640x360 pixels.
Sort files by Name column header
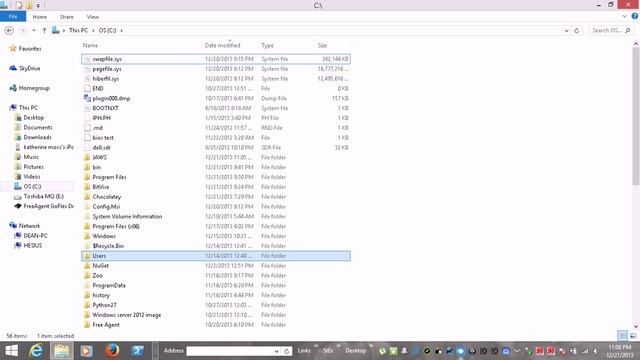[90, 45]
